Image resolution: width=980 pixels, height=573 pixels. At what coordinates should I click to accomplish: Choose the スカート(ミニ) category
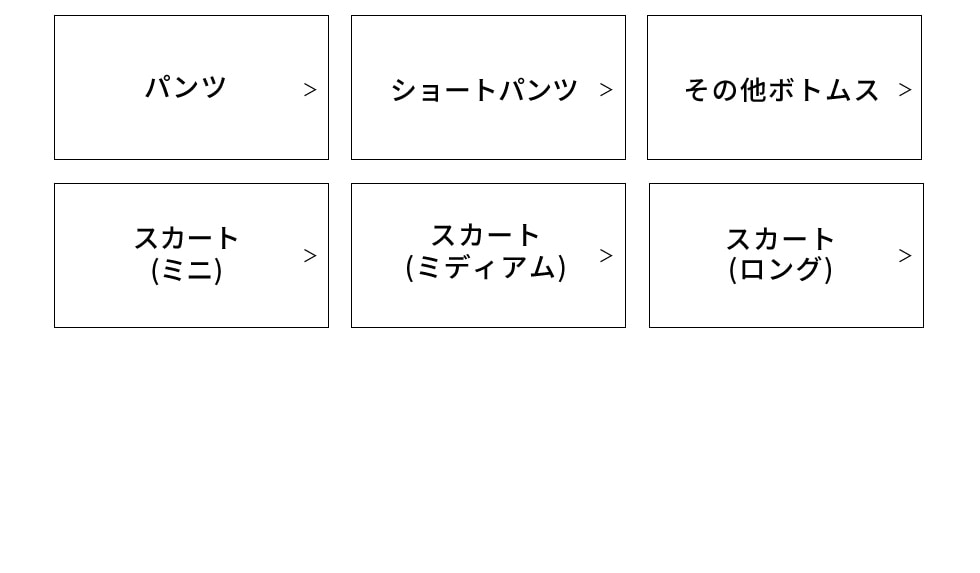coord(191,256)
